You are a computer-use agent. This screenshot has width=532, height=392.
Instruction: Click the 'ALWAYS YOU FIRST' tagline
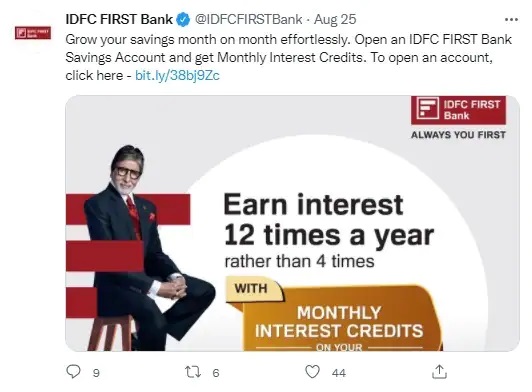click(x=458, y=135)
